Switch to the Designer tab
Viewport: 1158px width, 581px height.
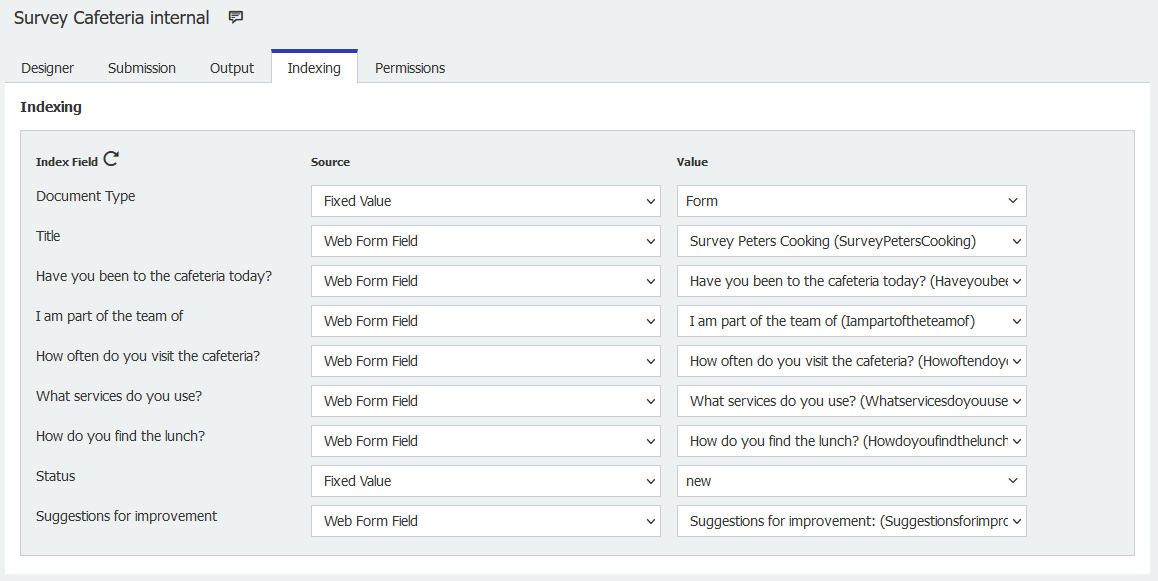pyautogui.click(x=47, y=67)
